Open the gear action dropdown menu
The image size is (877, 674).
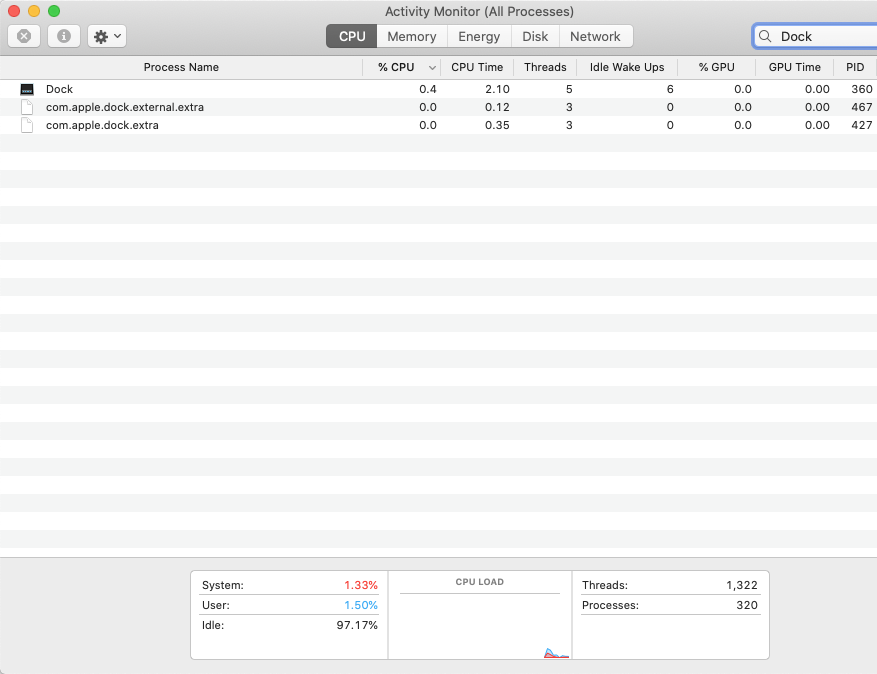pyautogui.click(x=107, y=36)
